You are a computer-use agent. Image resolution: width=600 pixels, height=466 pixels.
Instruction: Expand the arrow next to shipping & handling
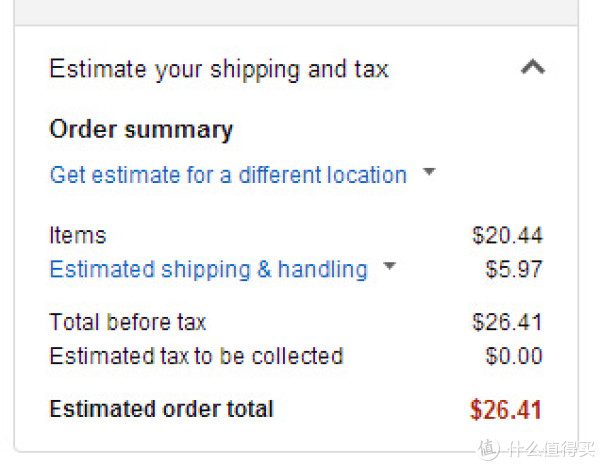coord(389,265)
